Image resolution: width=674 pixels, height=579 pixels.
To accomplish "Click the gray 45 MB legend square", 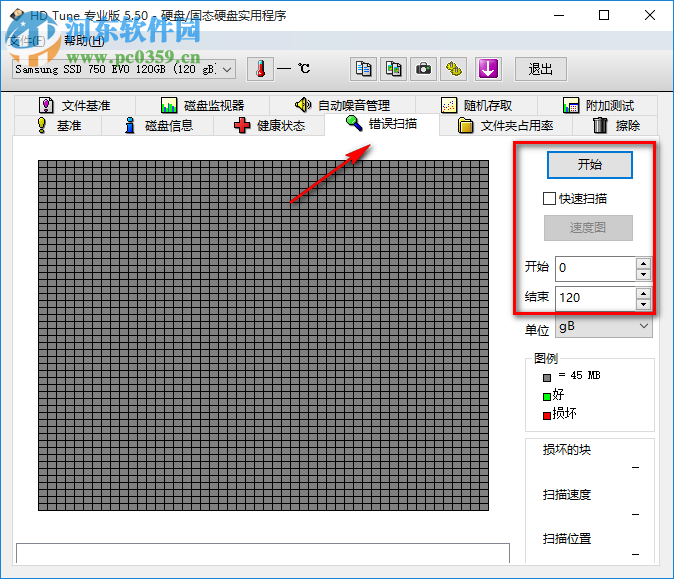I will coord(547,378).
